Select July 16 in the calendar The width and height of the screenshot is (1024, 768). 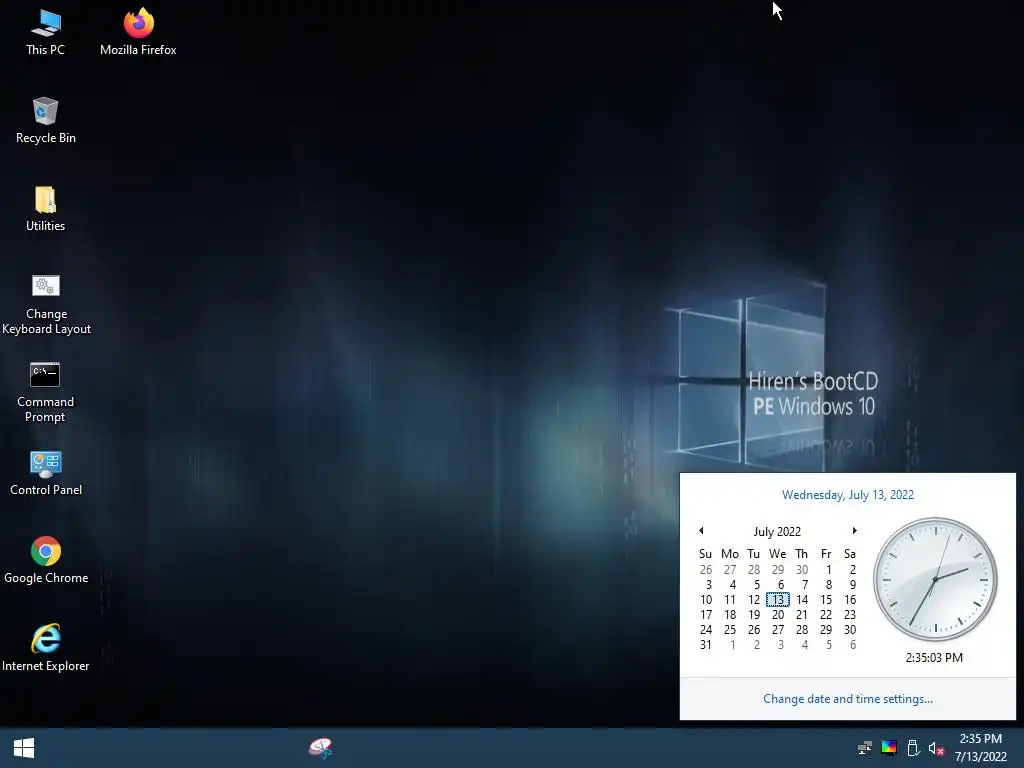pyautogui.click(x=850, y=600)
